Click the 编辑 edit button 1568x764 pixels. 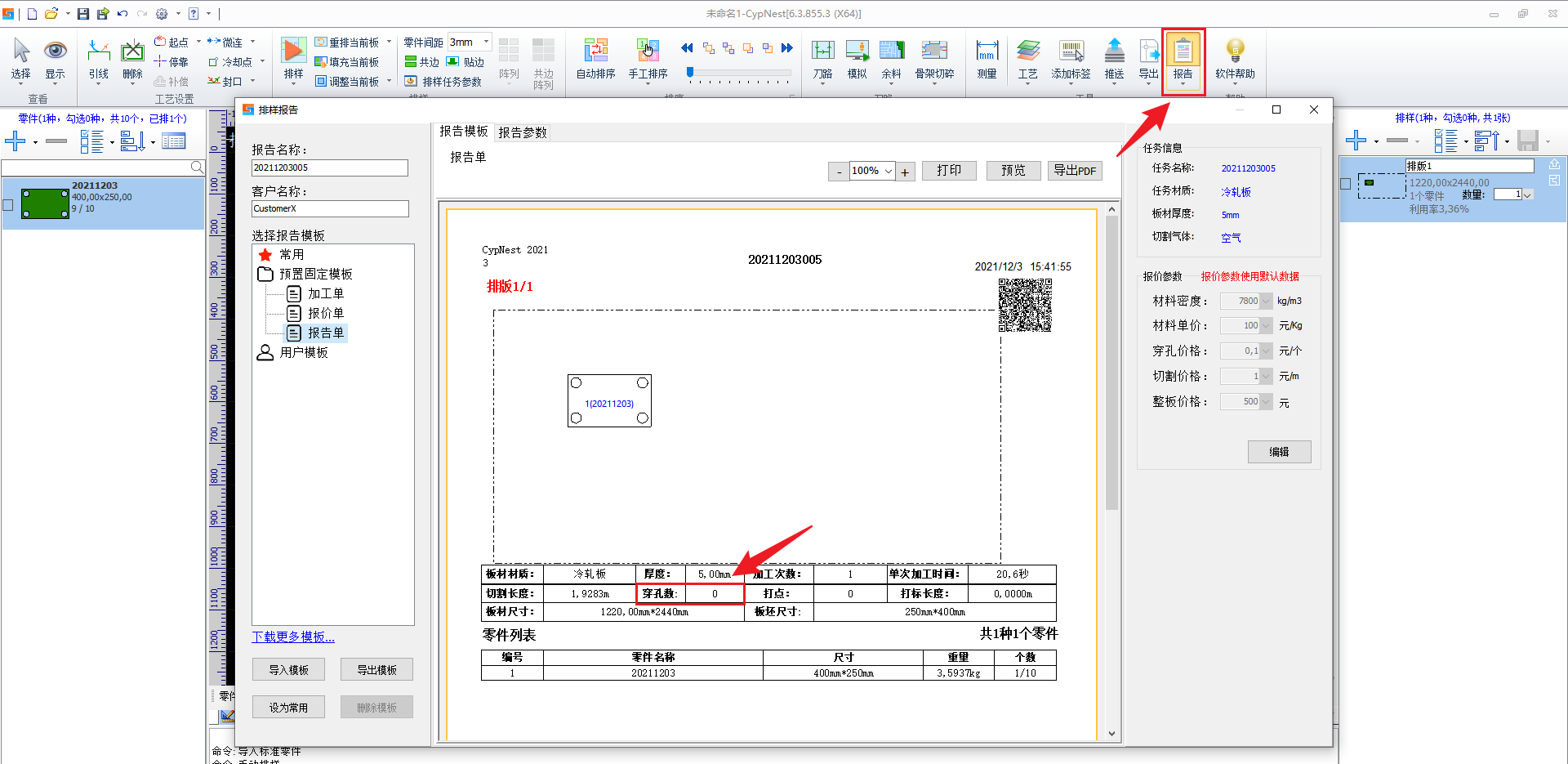click(x=1279, y=452)
